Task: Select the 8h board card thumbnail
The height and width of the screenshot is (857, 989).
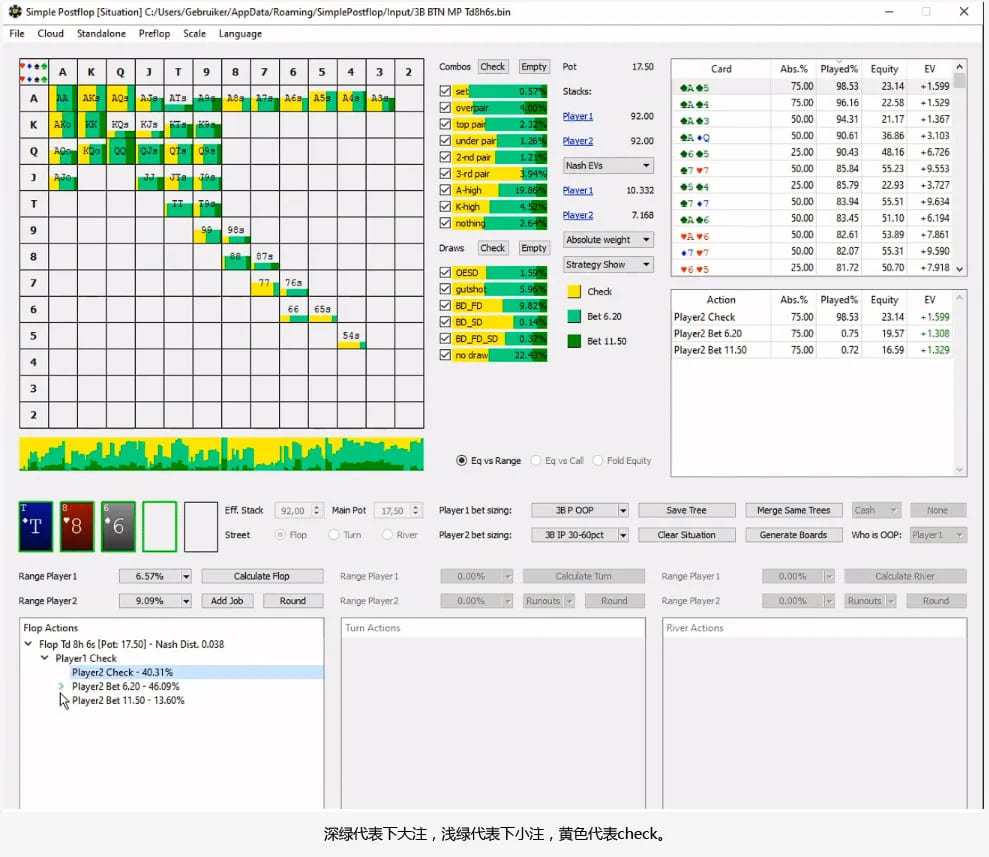Action: 77,526
